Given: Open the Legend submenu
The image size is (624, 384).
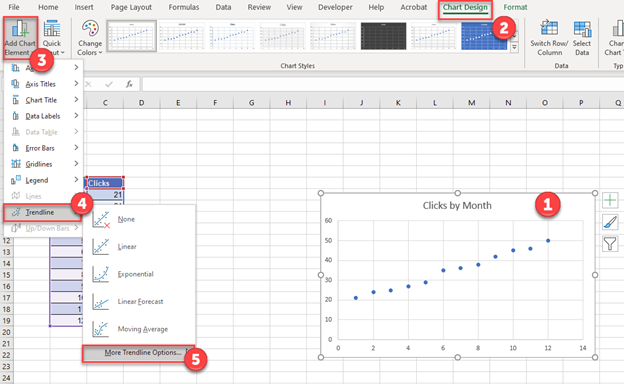Looking at the screenshot, I should point(44,180).
